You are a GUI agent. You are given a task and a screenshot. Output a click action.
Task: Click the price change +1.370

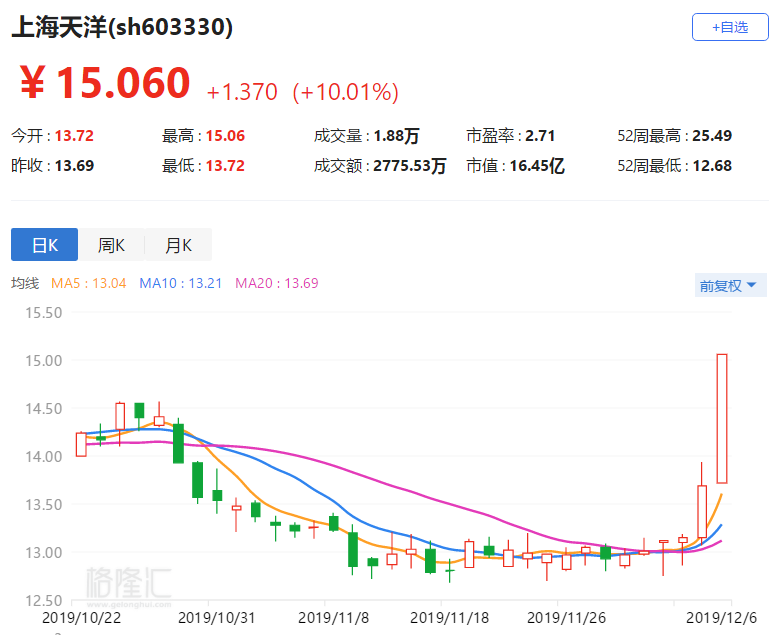[242, 92]
